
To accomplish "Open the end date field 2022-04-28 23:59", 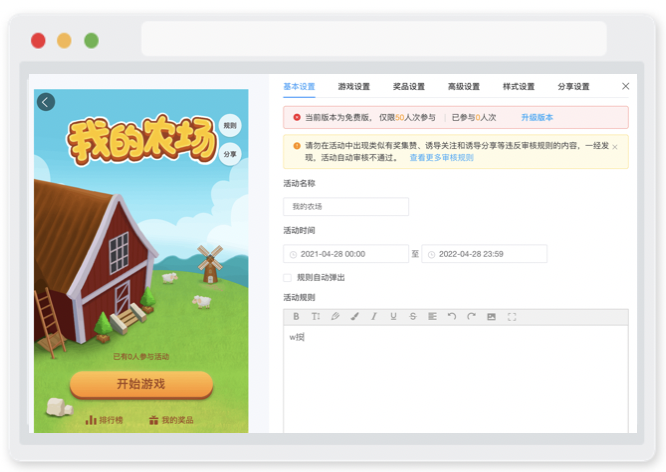I will [x=484, y=254].
